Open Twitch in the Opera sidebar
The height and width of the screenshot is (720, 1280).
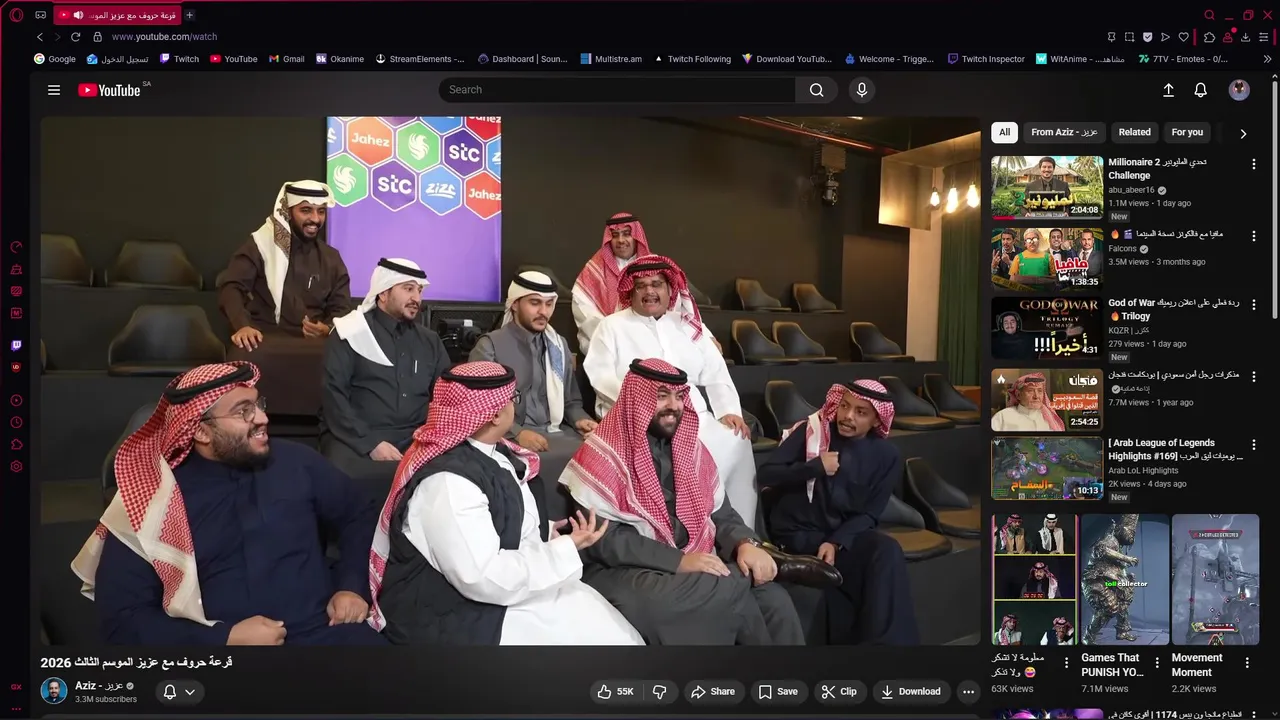pyautogui.click(x=16, y=345)
